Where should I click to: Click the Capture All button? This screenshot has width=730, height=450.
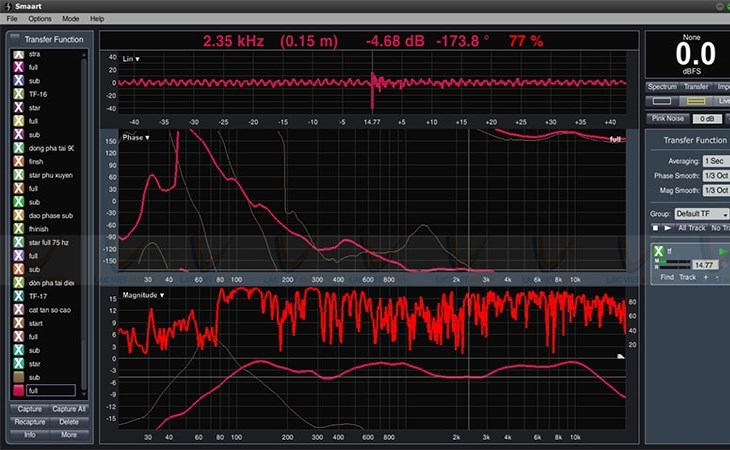[68, 409]
